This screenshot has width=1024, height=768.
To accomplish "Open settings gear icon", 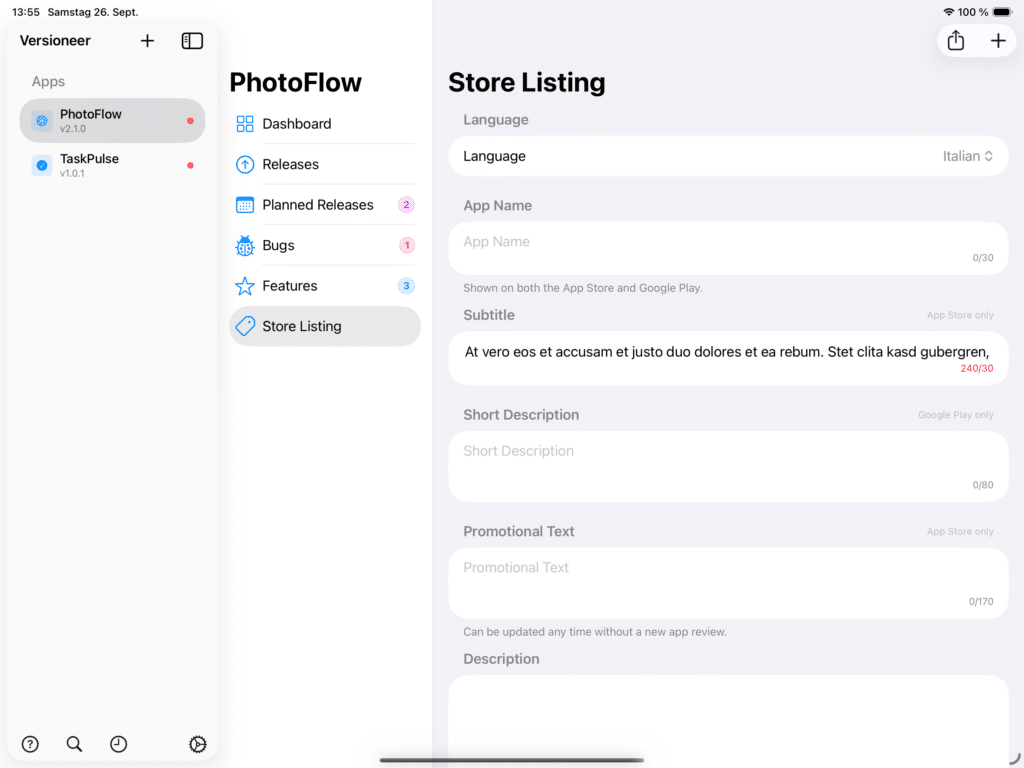I will pos(197,744).
